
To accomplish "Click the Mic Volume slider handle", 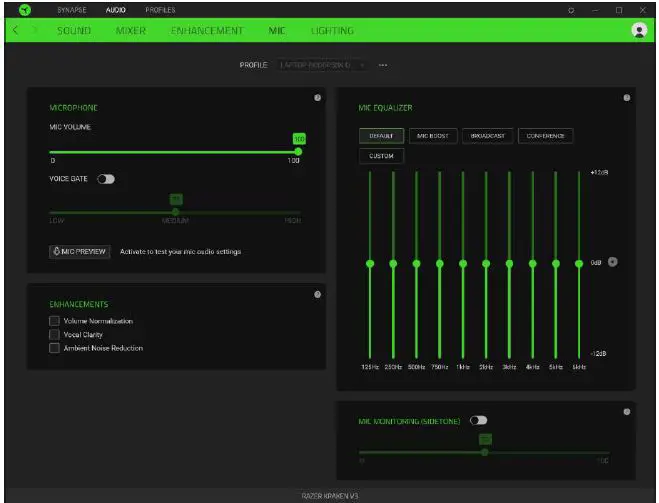I will [298, 151].
